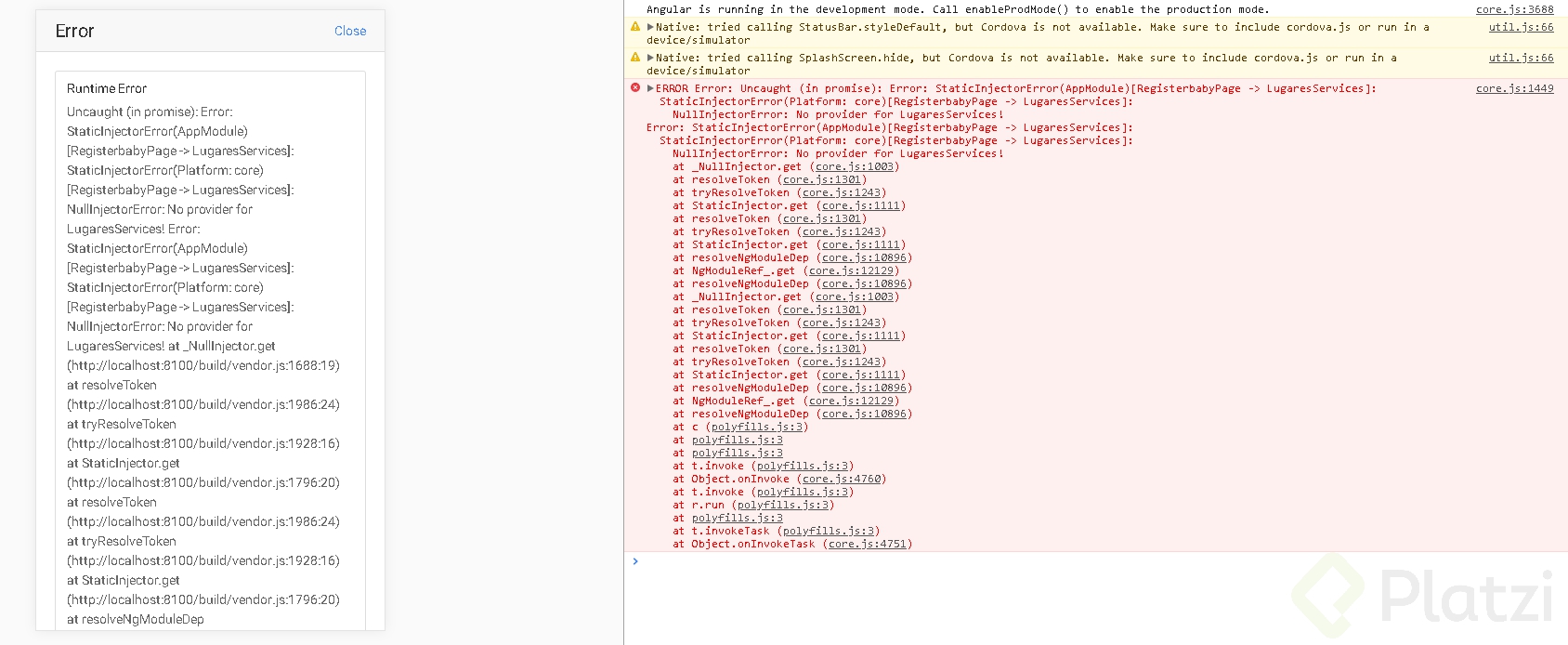Click the 'Angular is running in the development mode' message

pyautogui.click(x=958, y=9)
